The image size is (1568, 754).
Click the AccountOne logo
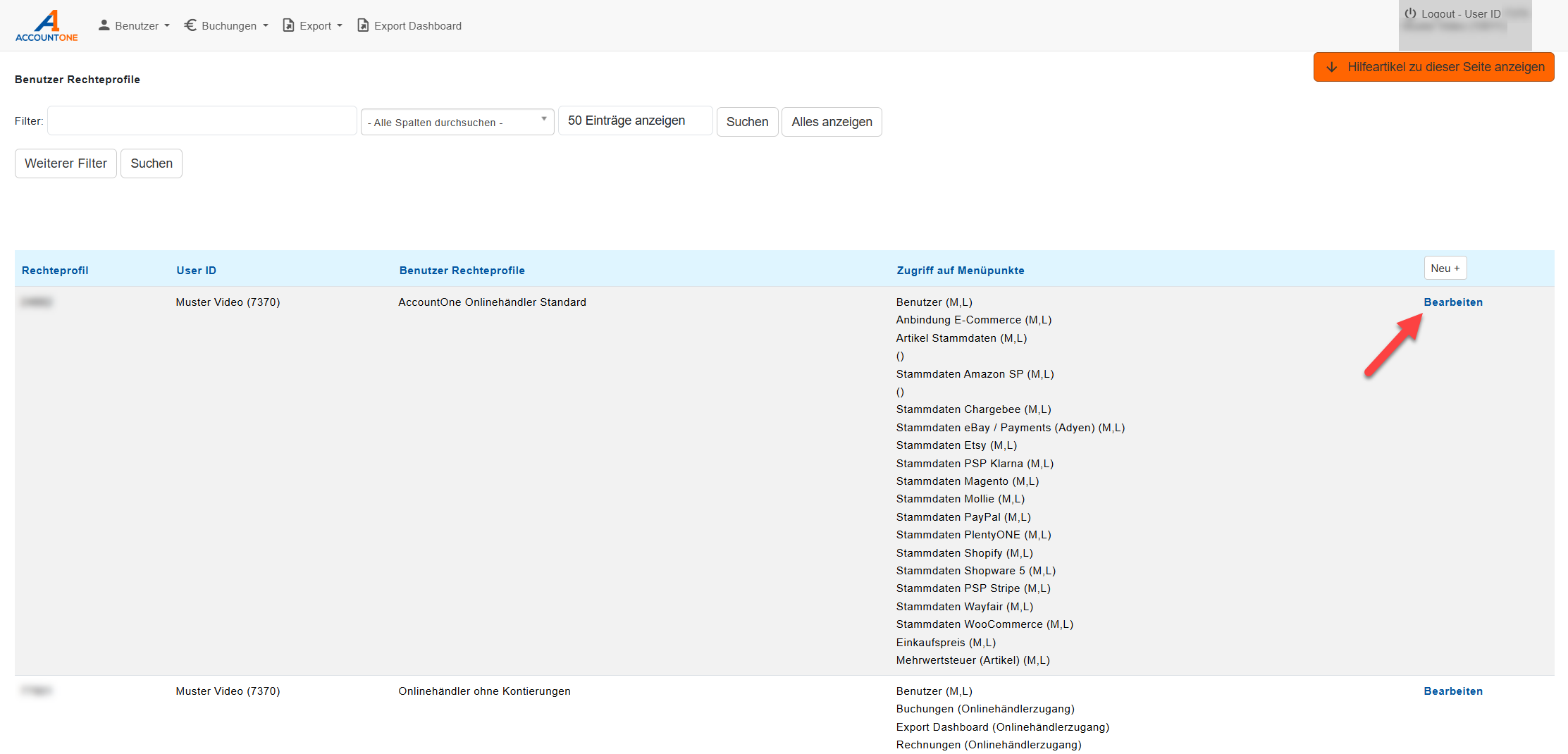[47, 25]
